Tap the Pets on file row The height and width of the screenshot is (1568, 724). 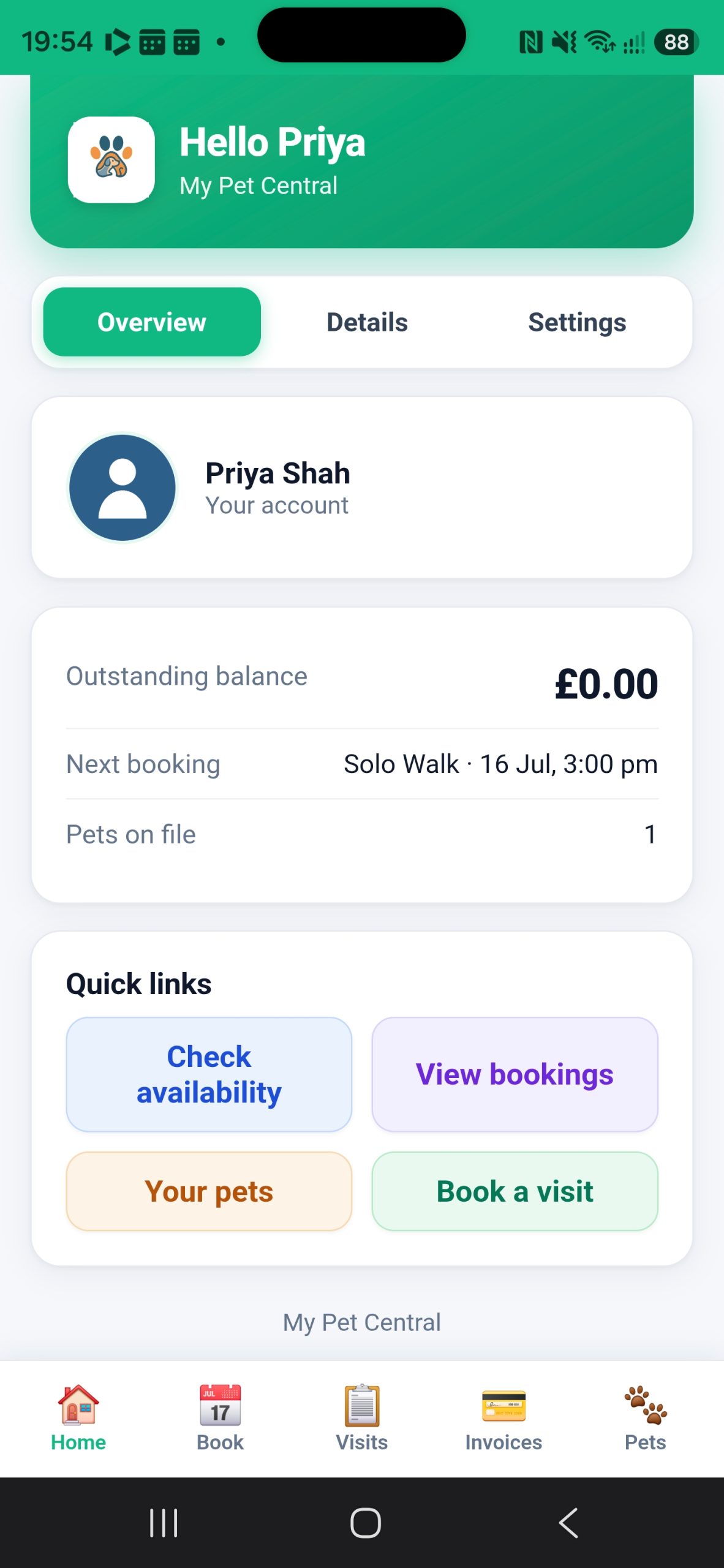point(362,834)
